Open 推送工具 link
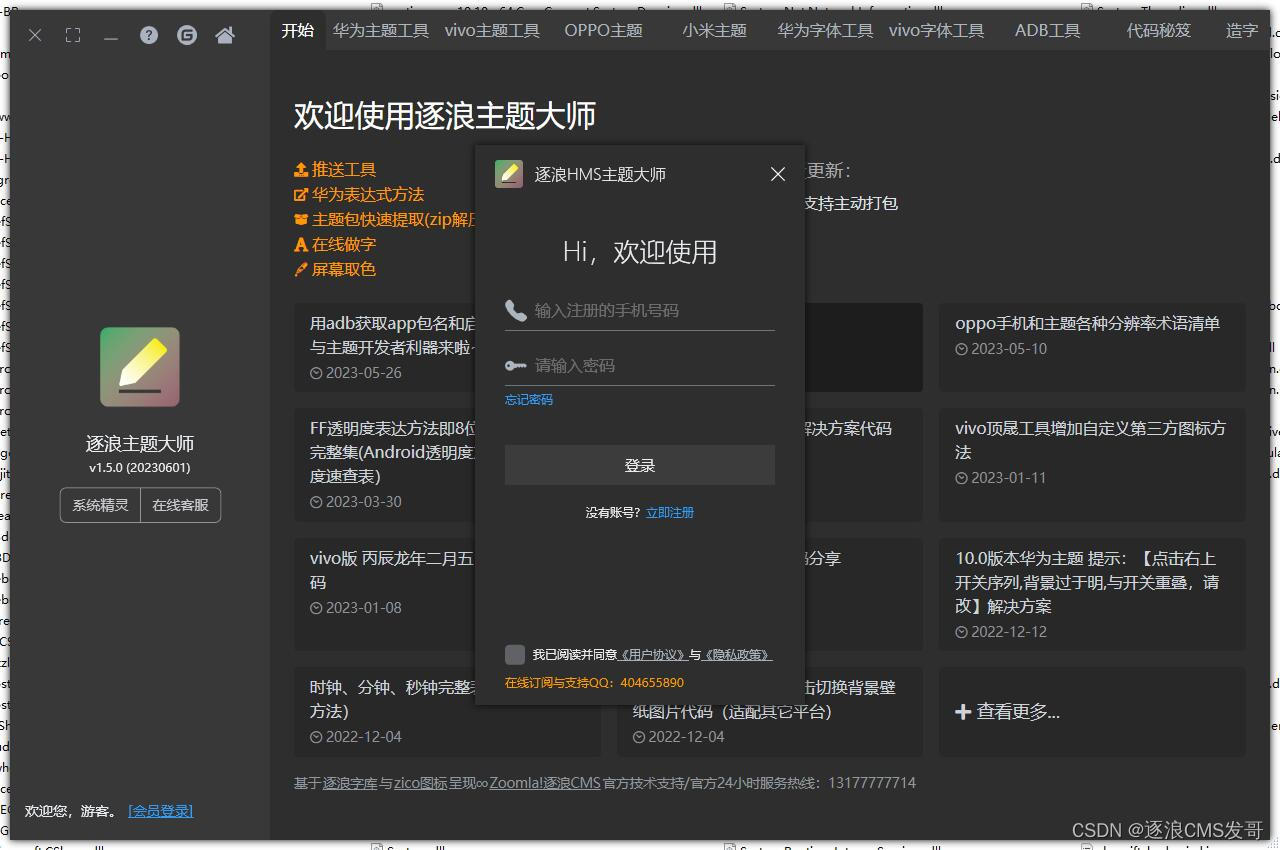The height and width of the screenshot is (850, 1280). pos(344,170)
